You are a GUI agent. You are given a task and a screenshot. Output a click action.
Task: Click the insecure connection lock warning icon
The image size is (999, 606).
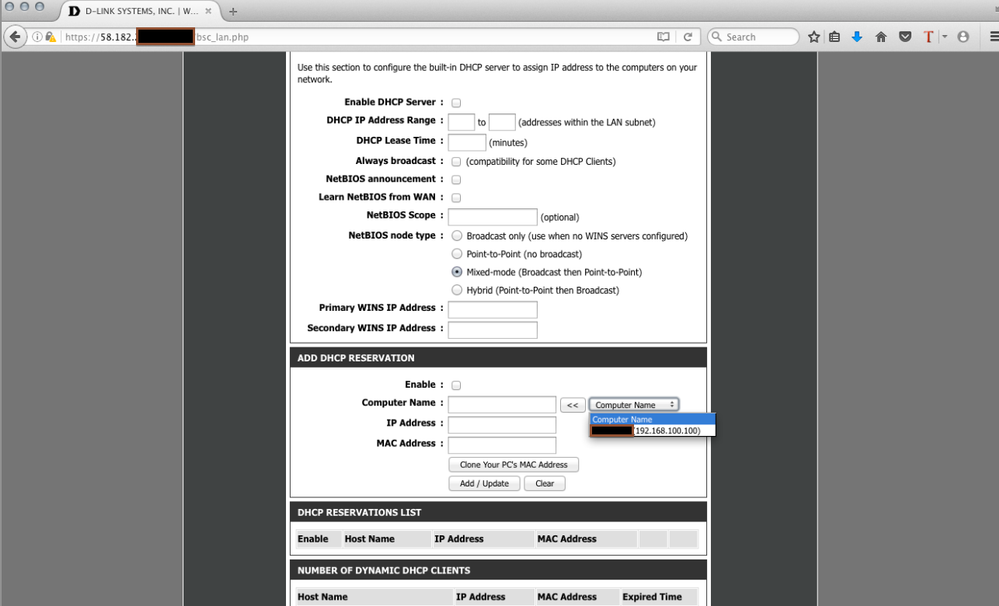pos(51,37)
